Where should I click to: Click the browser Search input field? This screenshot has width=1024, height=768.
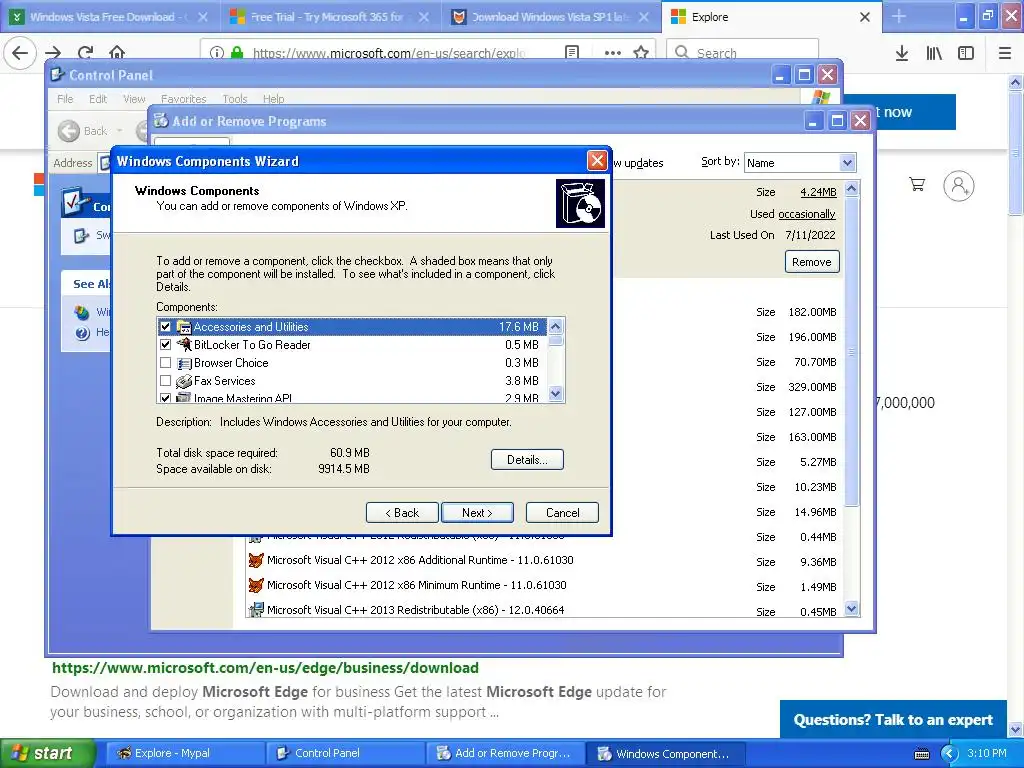click(x=743, y=53)
